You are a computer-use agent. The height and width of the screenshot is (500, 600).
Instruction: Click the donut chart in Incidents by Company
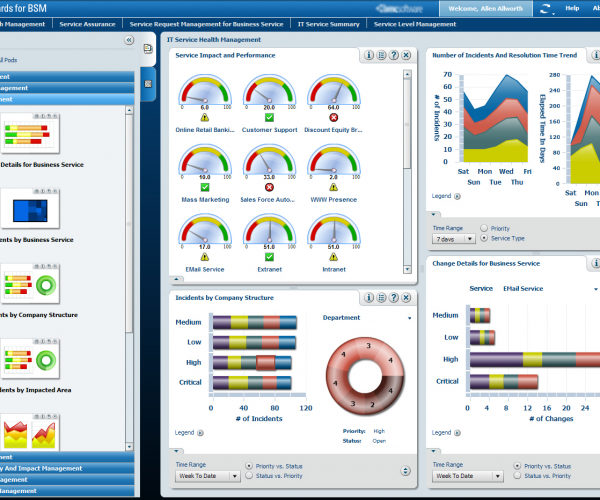[x=365, y=376]
